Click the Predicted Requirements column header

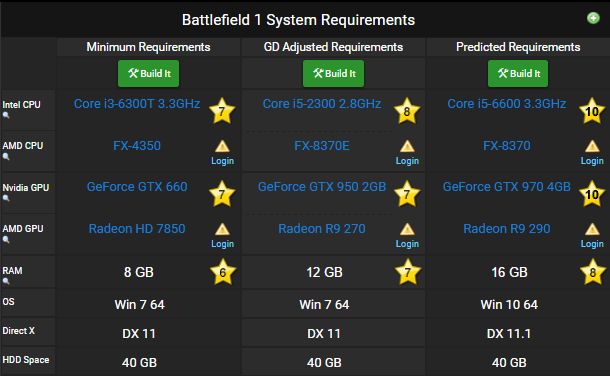518,47
